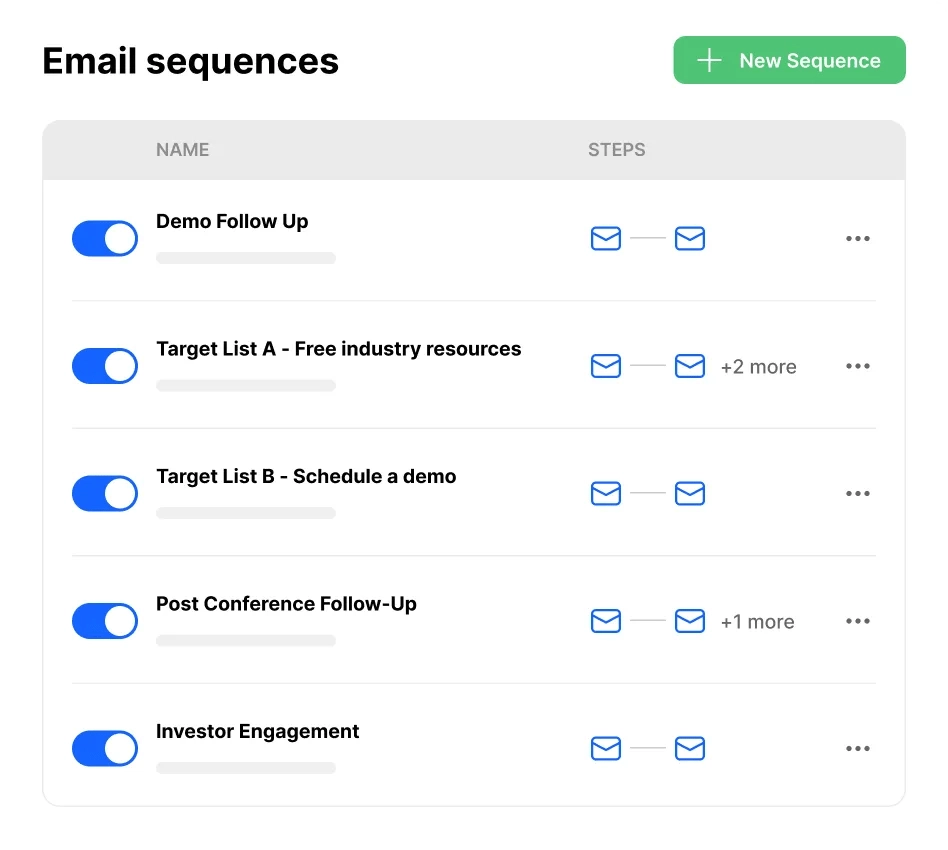Show the +2 more steps for Target List A

pos(759,366)
